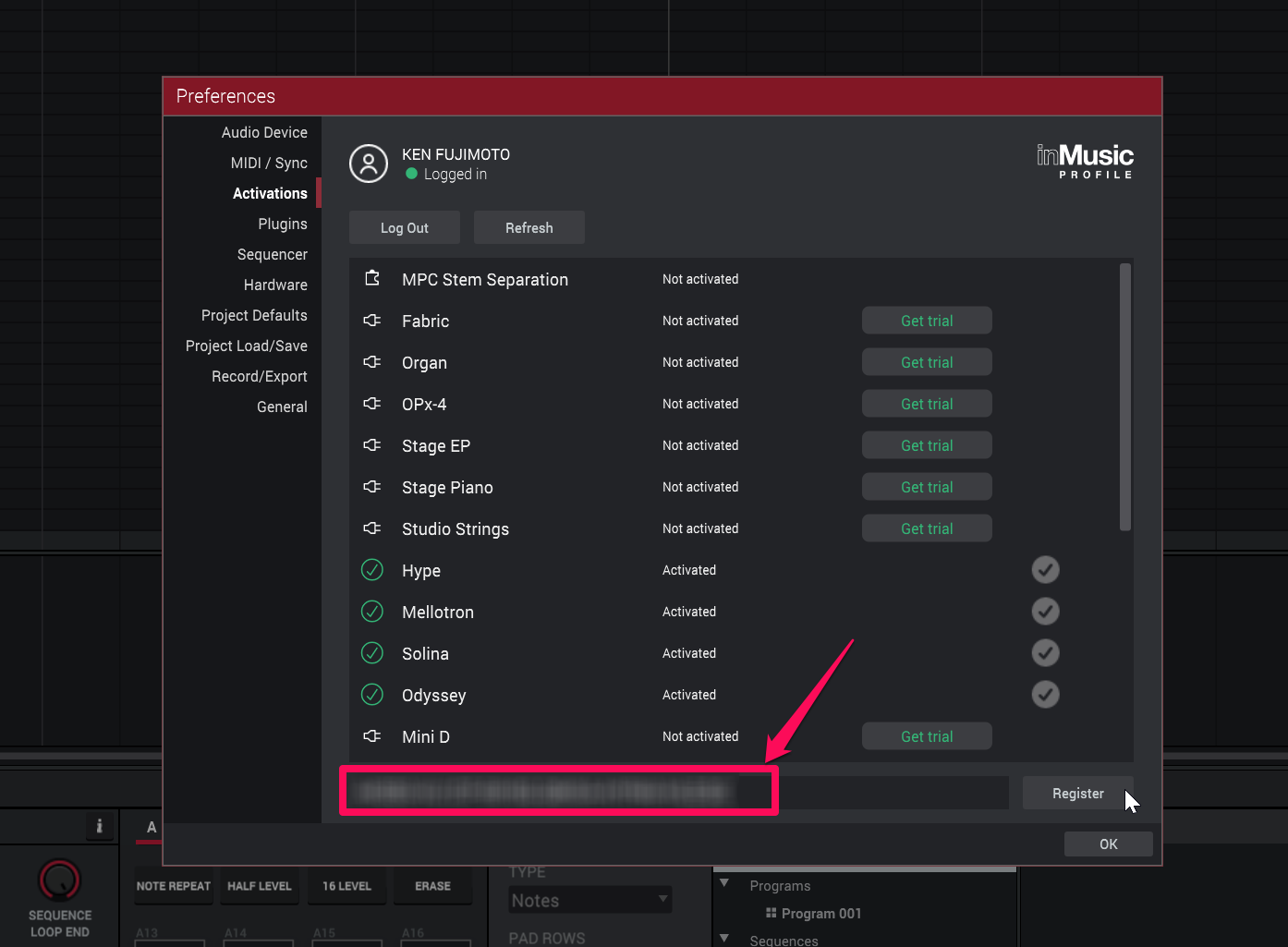Confirm Preferences with OK
The width and height of the screenshot is (1288, 947).
pos(1109,844)
